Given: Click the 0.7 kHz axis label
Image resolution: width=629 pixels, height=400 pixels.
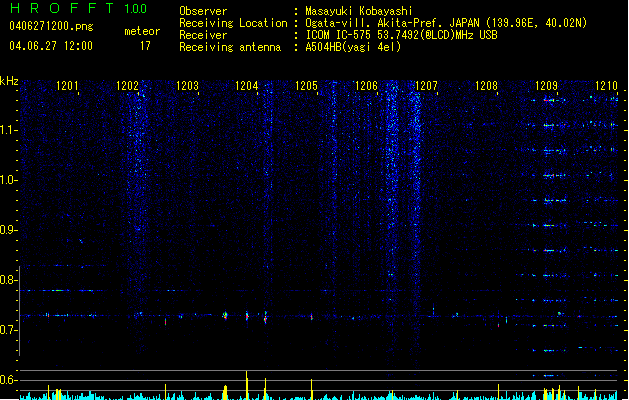Looking at the screenshot, I should [x=9, y=330].
